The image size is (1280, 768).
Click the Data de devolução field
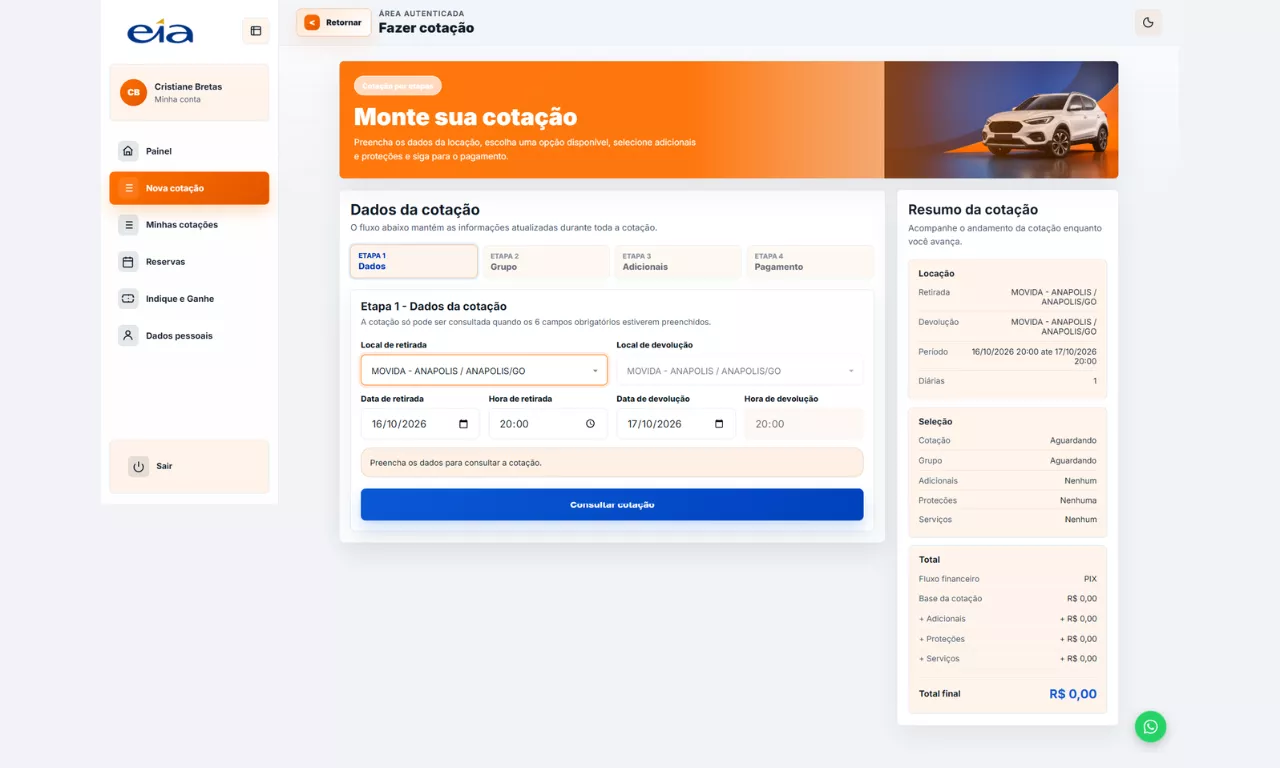click(x=676, y=424)
